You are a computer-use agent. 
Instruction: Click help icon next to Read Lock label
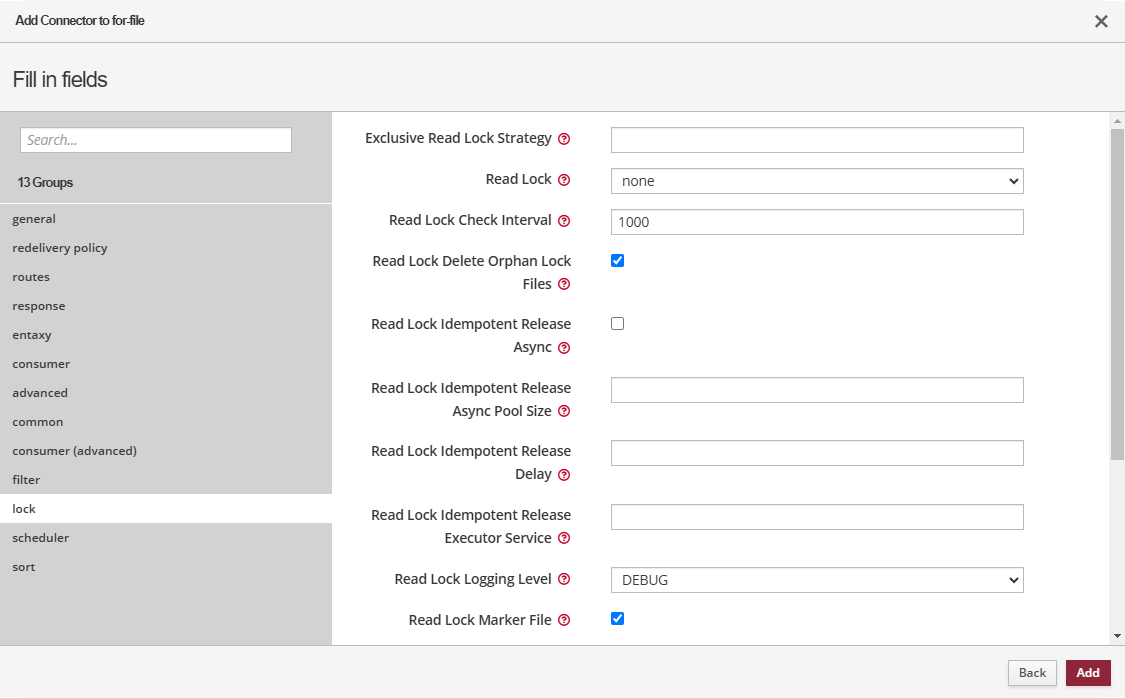click(564, 180)
